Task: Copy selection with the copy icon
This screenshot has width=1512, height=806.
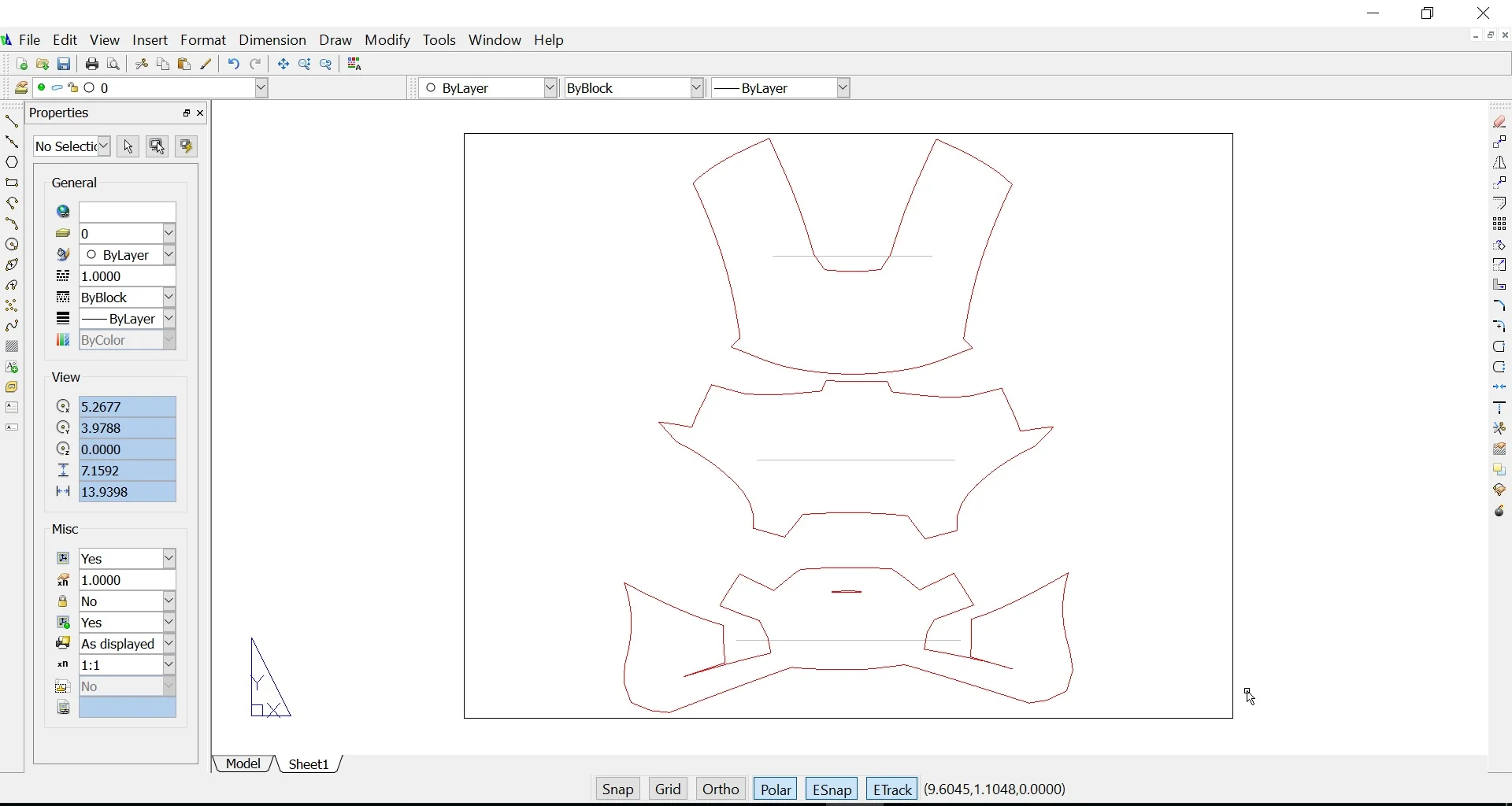Action: (x=163, y=65)
